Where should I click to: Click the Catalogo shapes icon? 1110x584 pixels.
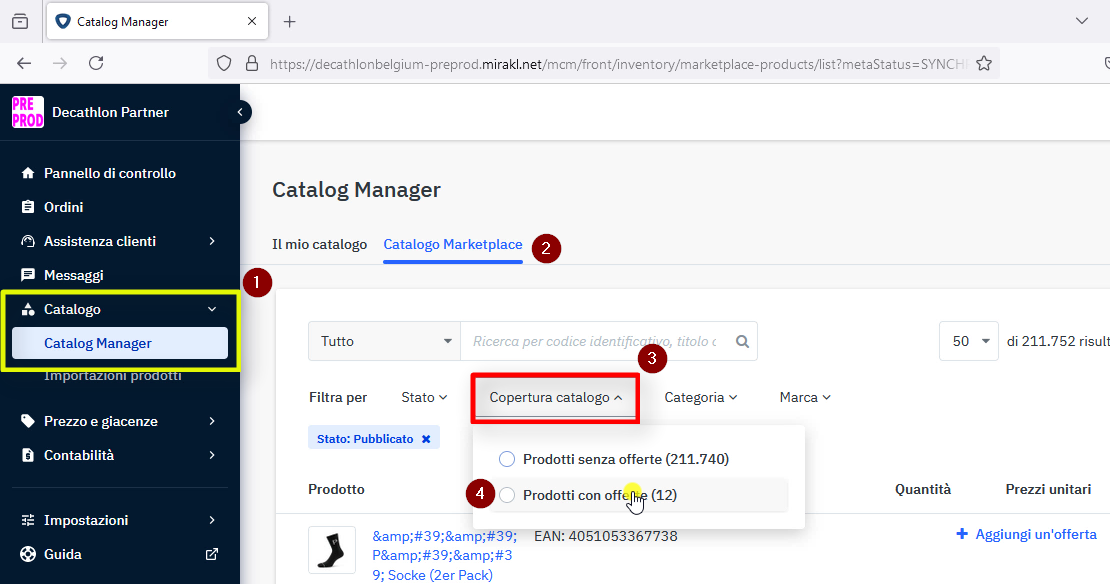(28, 309)
